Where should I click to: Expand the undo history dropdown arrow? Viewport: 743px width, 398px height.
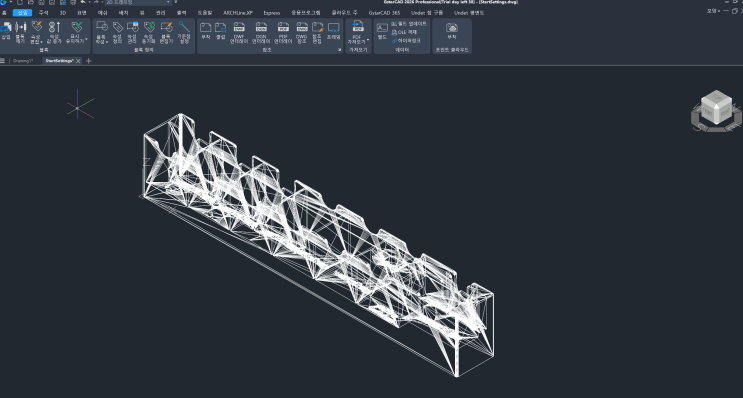point(89,2)
